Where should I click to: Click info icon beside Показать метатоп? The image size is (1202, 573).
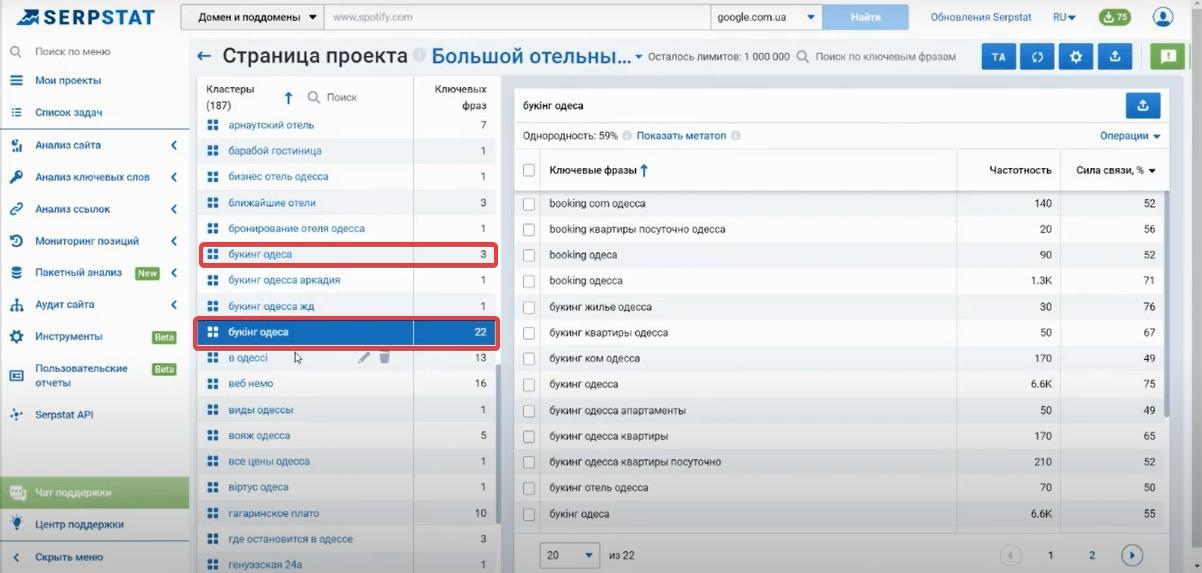coord(735,136)
